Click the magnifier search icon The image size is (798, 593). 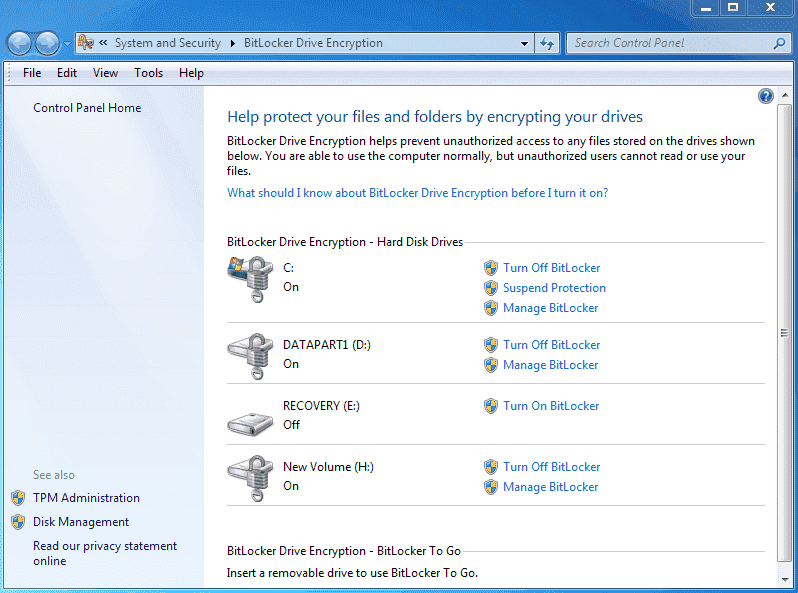(x=780, y=43)
